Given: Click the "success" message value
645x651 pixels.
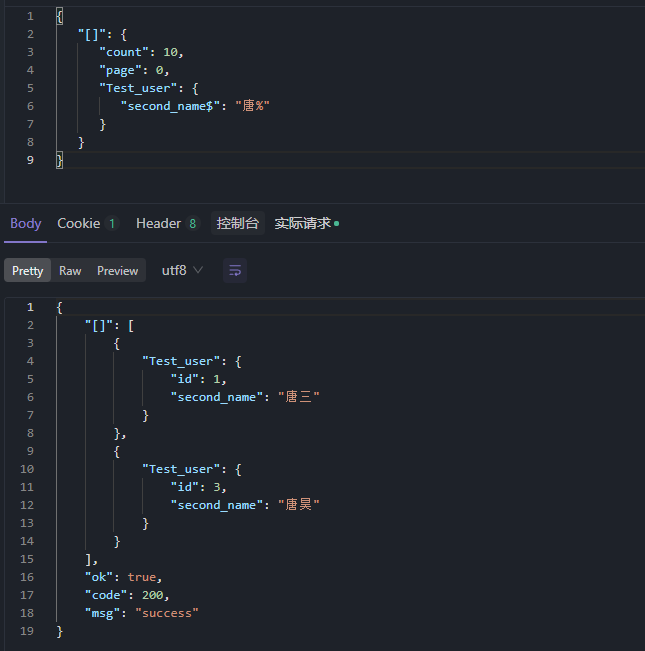Looking at the screenshot, I should point(167,613).
